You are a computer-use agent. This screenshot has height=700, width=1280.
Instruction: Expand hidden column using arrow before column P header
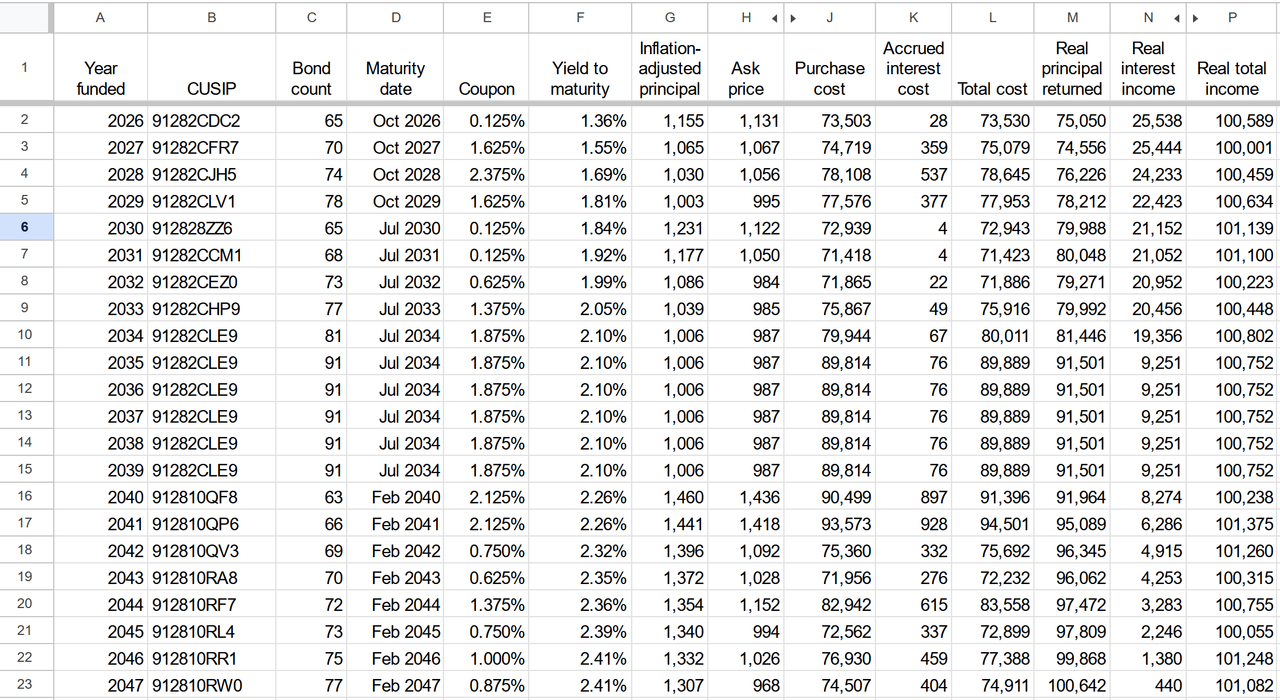[x=1196, y=18]
